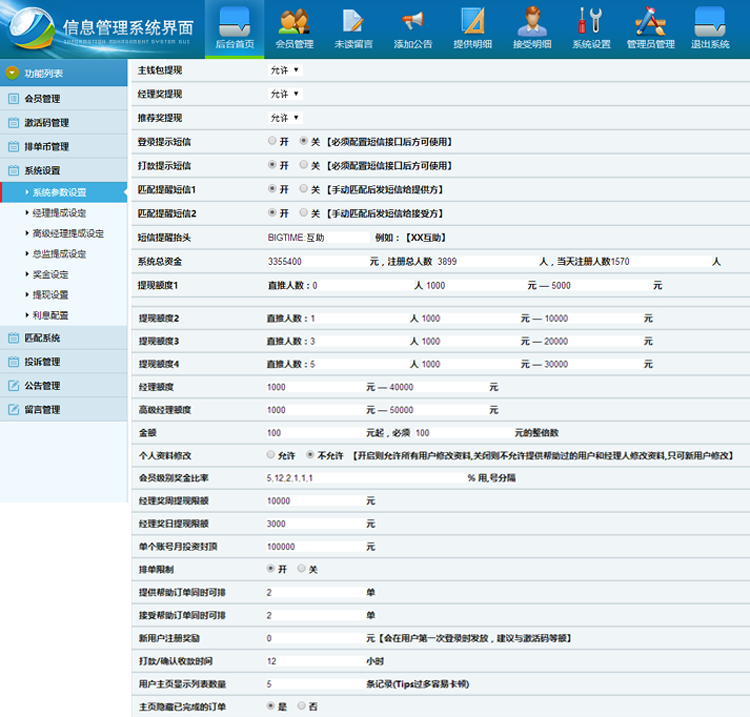Open the 后台首页 toolbar icon
750x717 pixels.
click(x=234, y=22)
